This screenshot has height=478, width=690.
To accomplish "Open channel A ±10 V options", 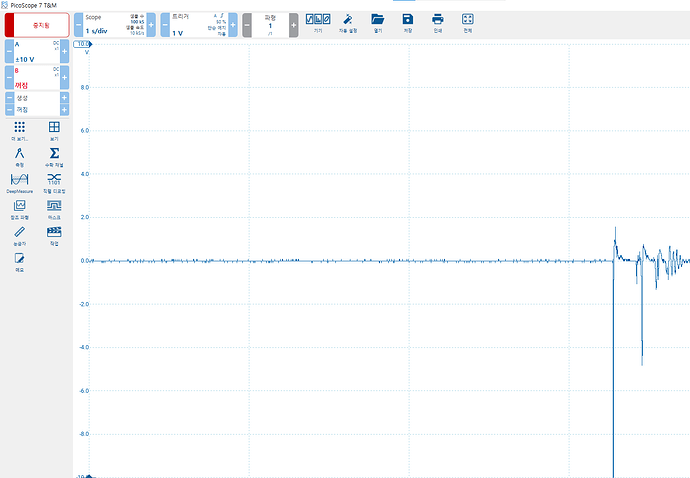I will (37, 51).
